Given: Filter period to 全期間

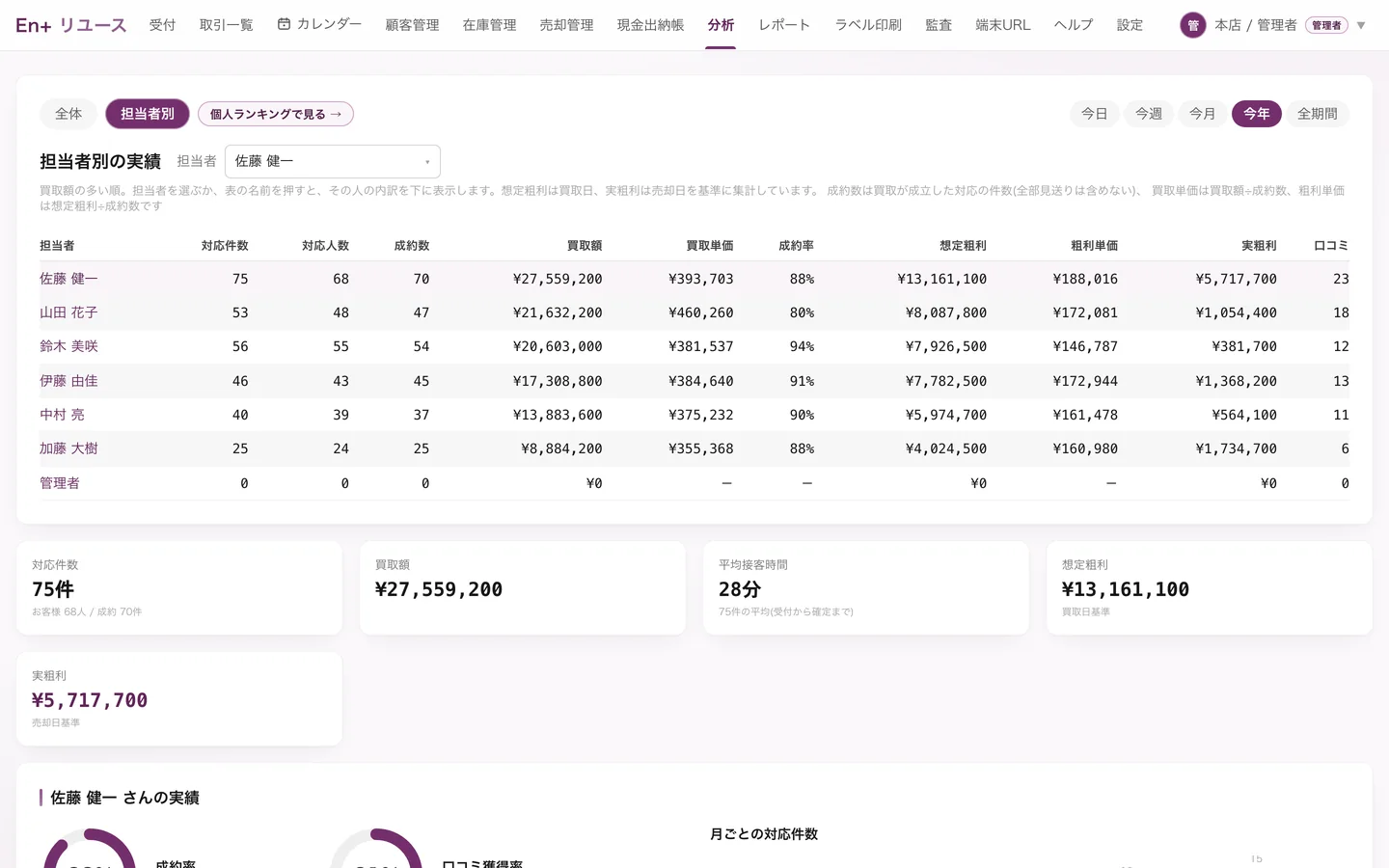Looking at the screenshot, I should pyautogui.click(x=1317, y=114).
